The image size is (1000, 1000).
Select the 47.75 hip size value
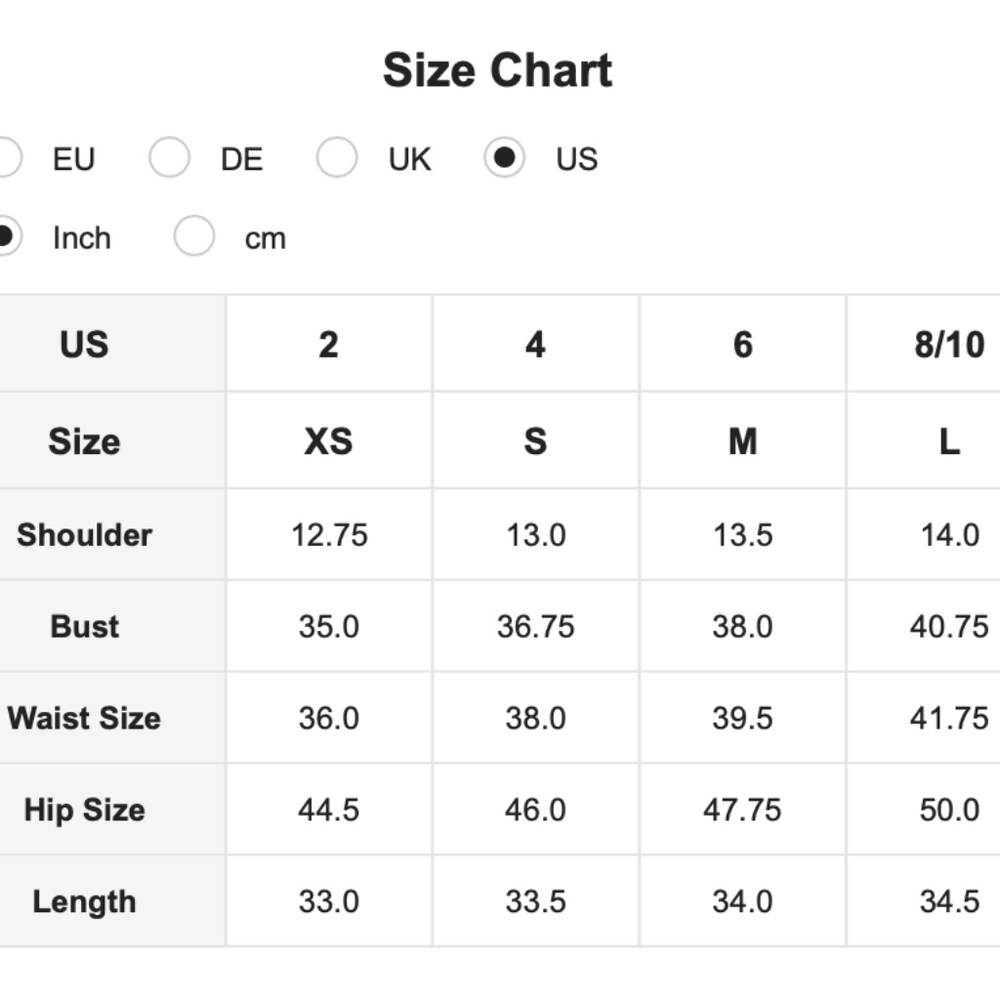(742, 810)
